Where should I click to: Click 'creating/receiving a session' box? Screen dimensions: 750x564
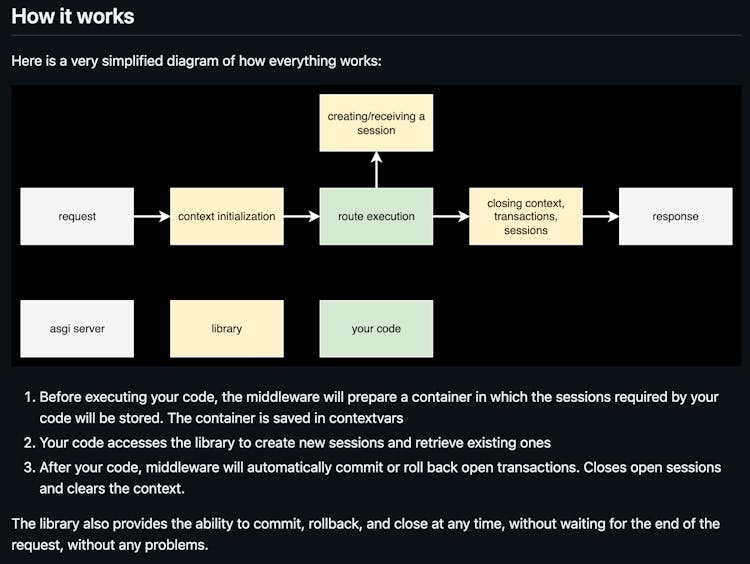coord(376,123)
